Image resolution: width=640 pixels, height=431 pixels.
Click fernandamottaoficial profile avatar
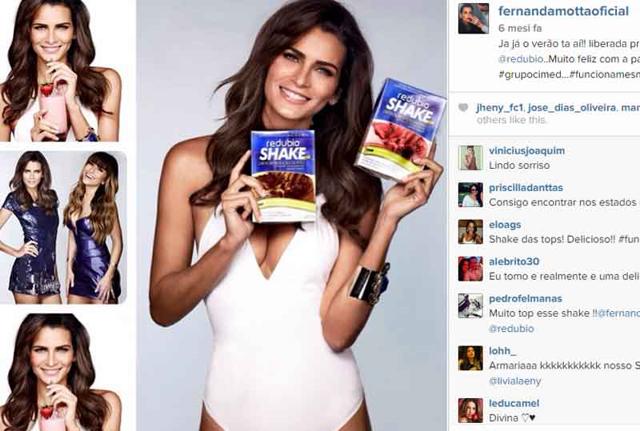click(x=473, y=19)
